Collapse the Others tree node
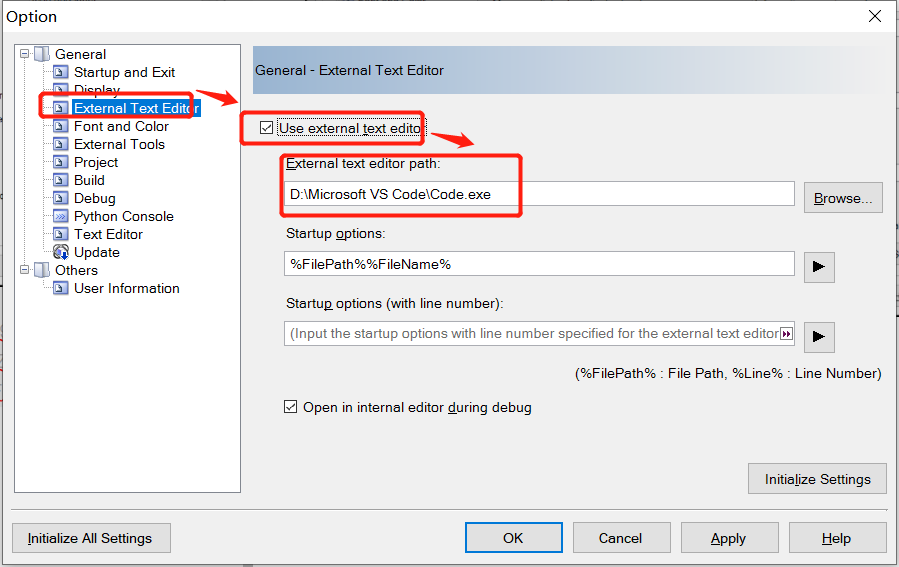The height and width of the screenshot is (567, 899). (x=25, y=270)
